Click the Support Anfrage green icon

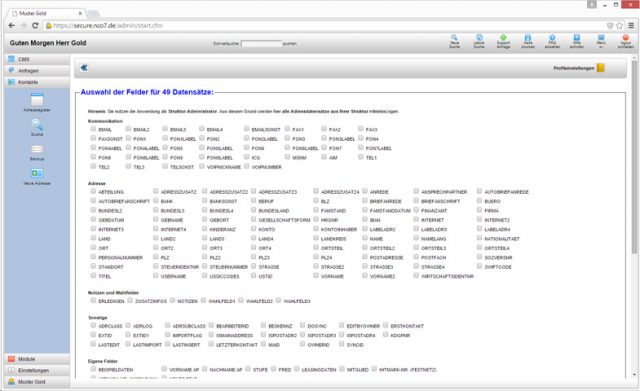[x=503, y=38]
